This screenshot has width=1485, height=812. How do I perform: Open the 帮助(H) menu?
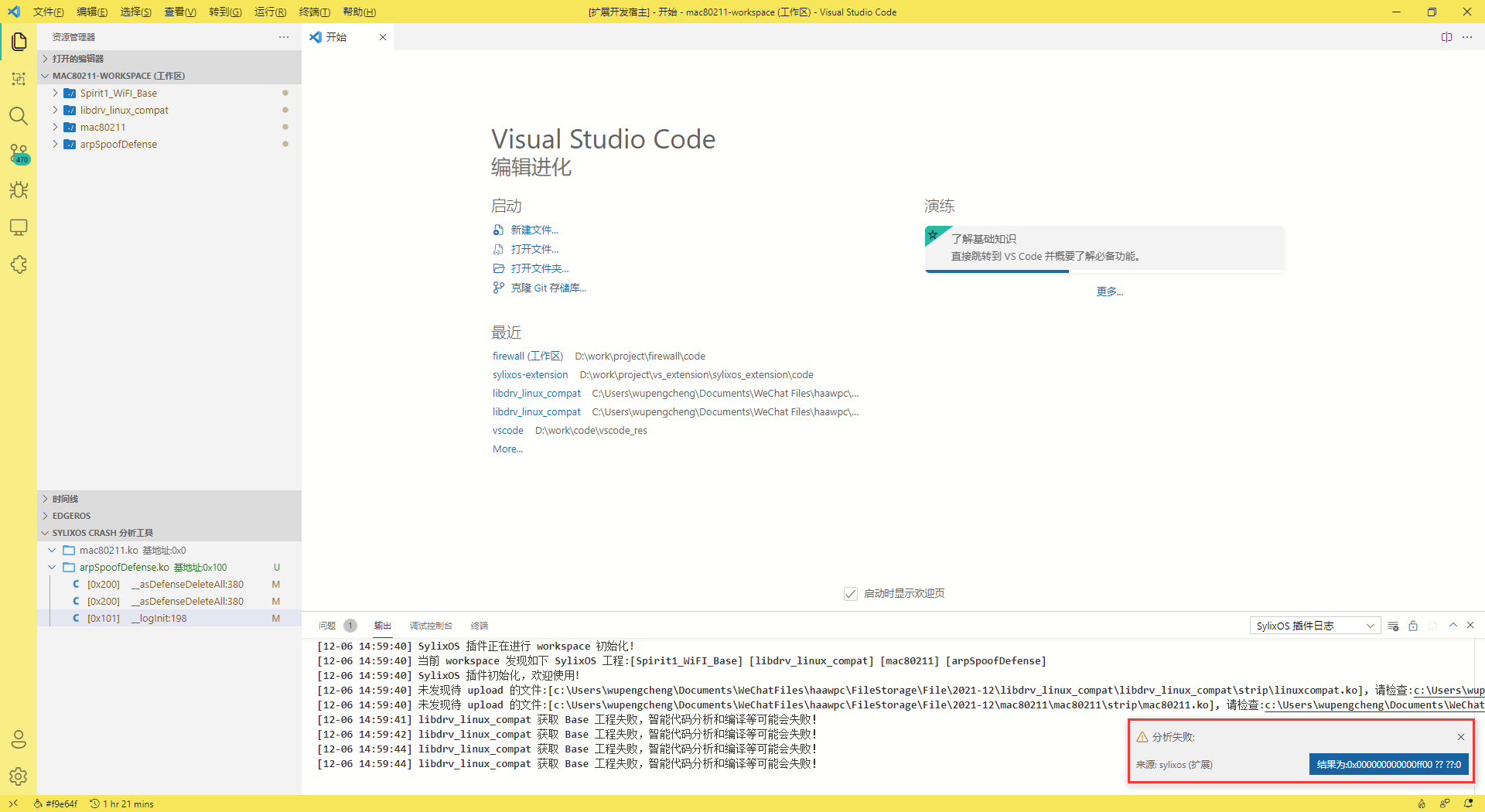[359, 12]
